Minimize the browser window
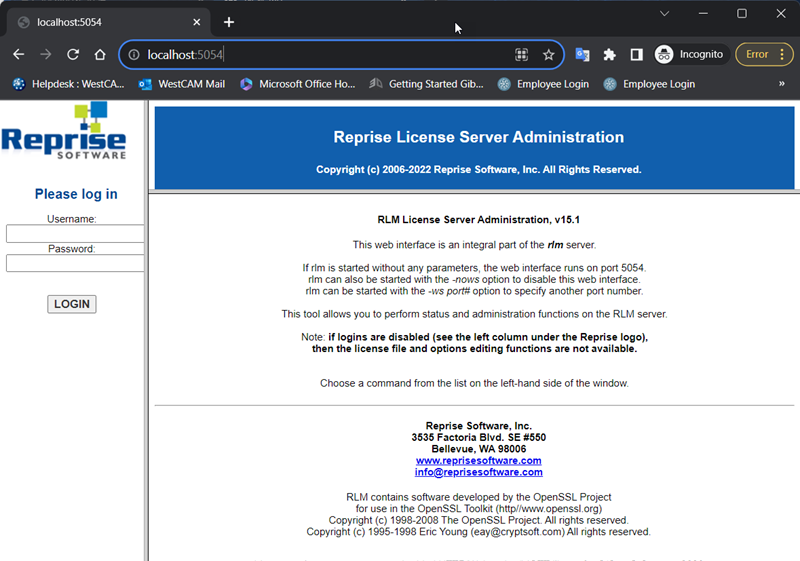 pyautogui.click(x=703, y=14)
